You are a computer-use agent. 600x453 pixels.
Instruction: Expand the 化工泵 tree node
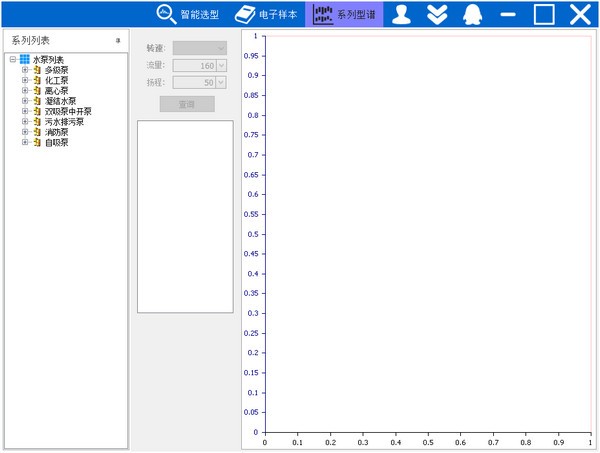pos(25,80)
